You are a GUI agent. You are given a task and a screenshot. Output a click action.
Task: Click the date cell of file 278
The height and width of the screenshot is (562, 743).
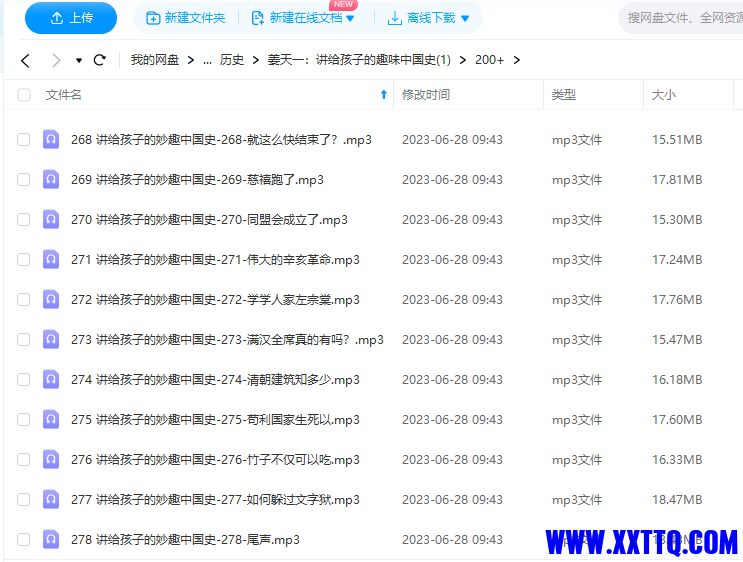point(452,539)
